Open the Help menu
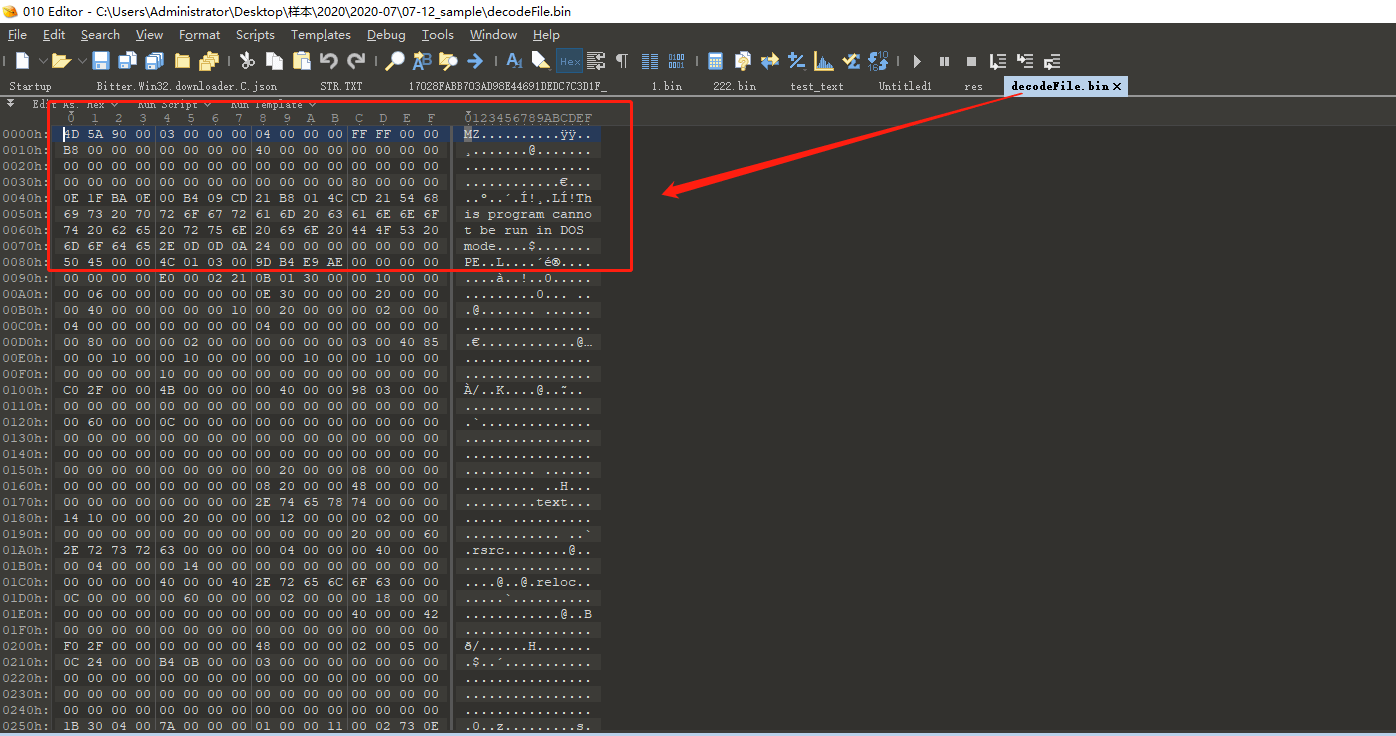1396x736 pixels. (x=546, y=35)
